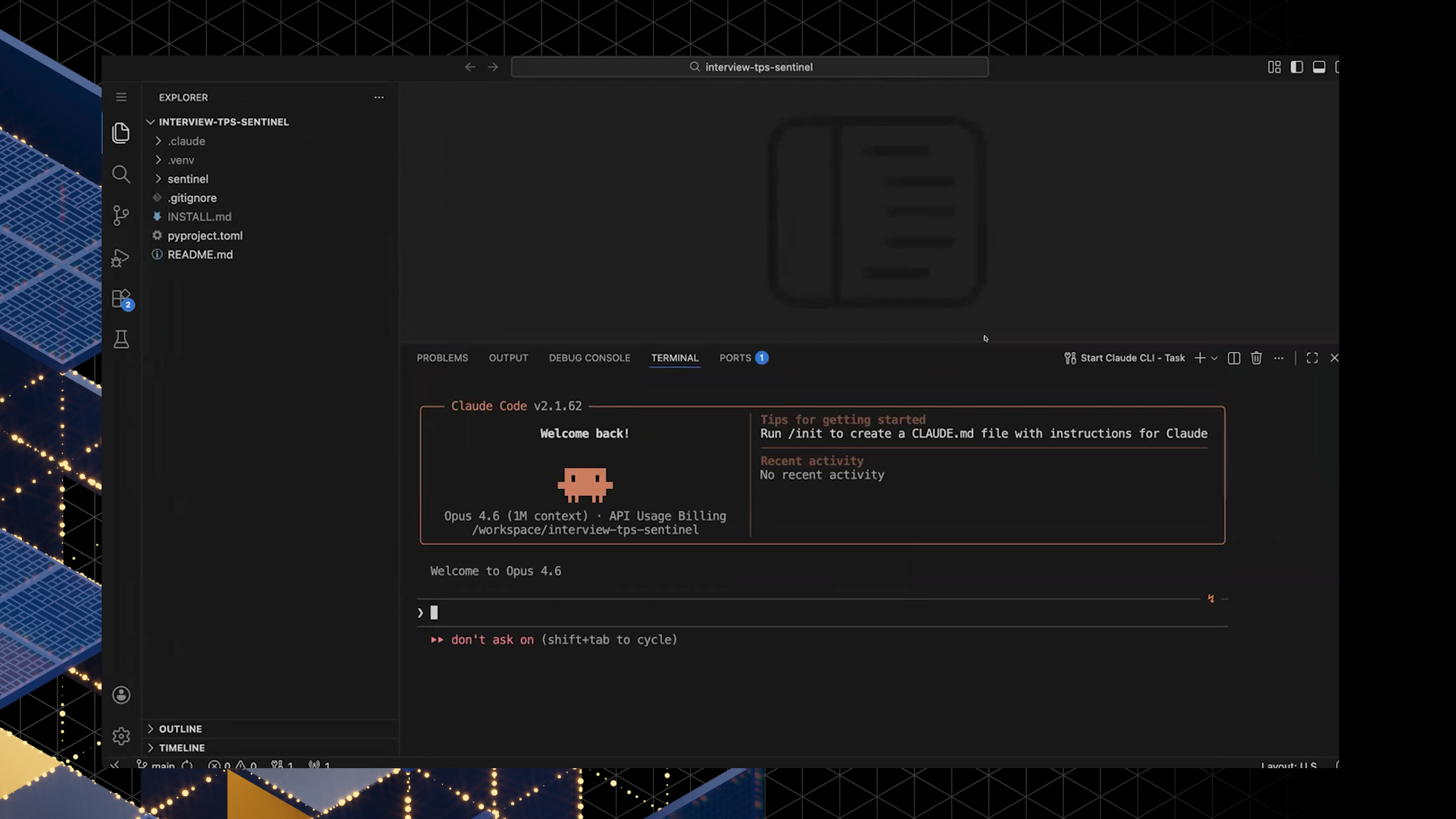Open the pyproject.toml file
This screenshot has width=1456, height=819.
point(205,236)
